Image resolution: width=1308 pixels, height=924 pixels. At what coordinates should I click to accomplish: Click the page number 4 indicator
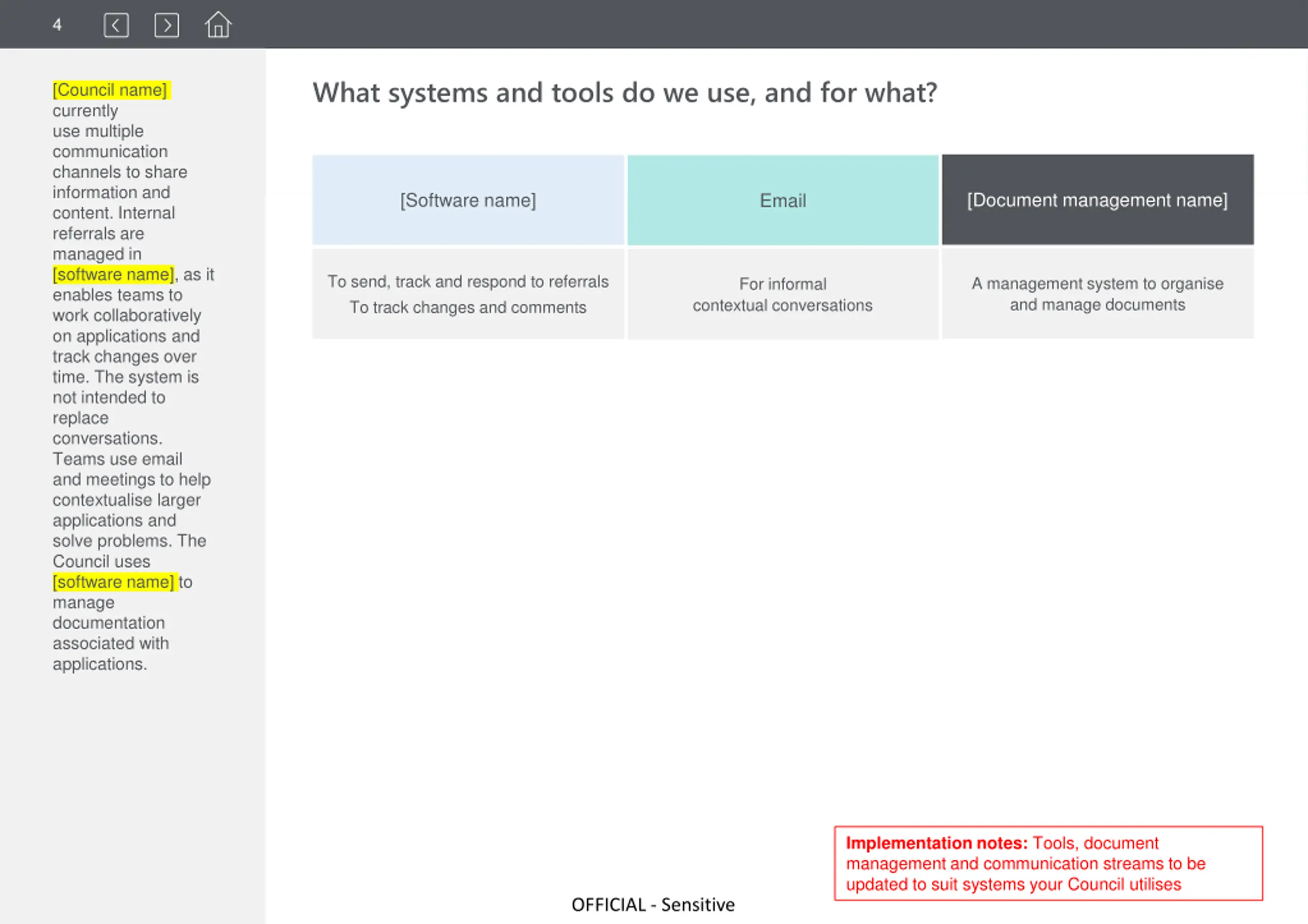[57, 25]
